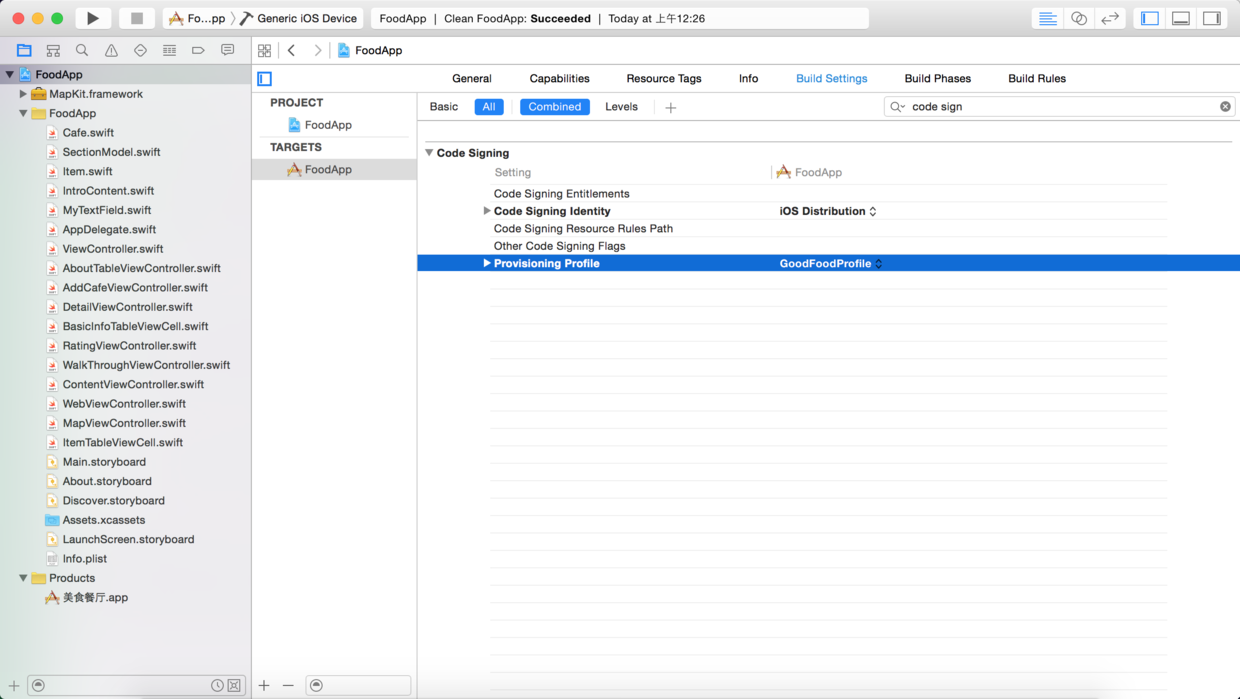Open the Resource Tags tab
1240x699 pixels.
click(x=664, y=78)
